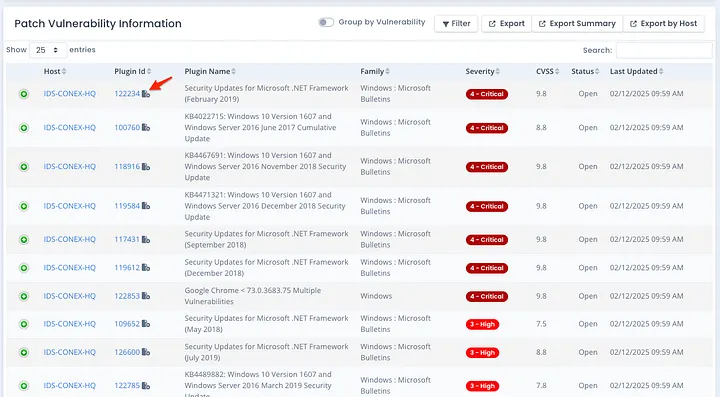
Task: Click CVSS value 7.8
Action: tap(541, 386)
